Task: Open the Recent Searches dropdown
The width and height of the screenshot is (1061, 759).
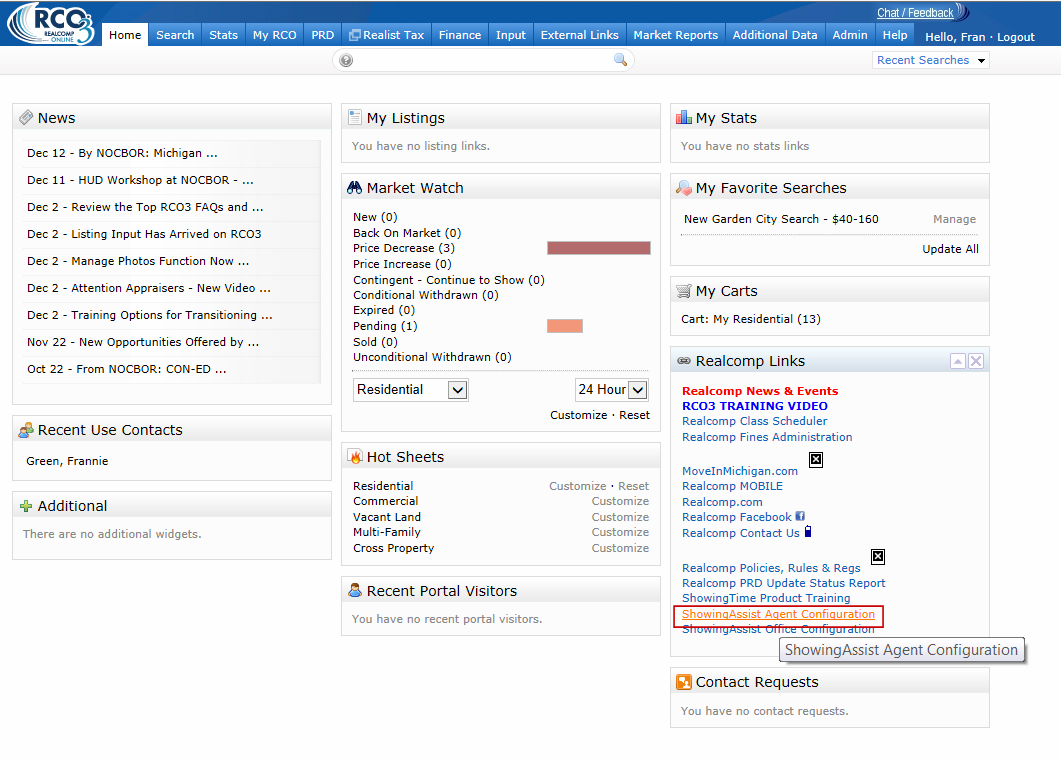Action: coord(931,60)
